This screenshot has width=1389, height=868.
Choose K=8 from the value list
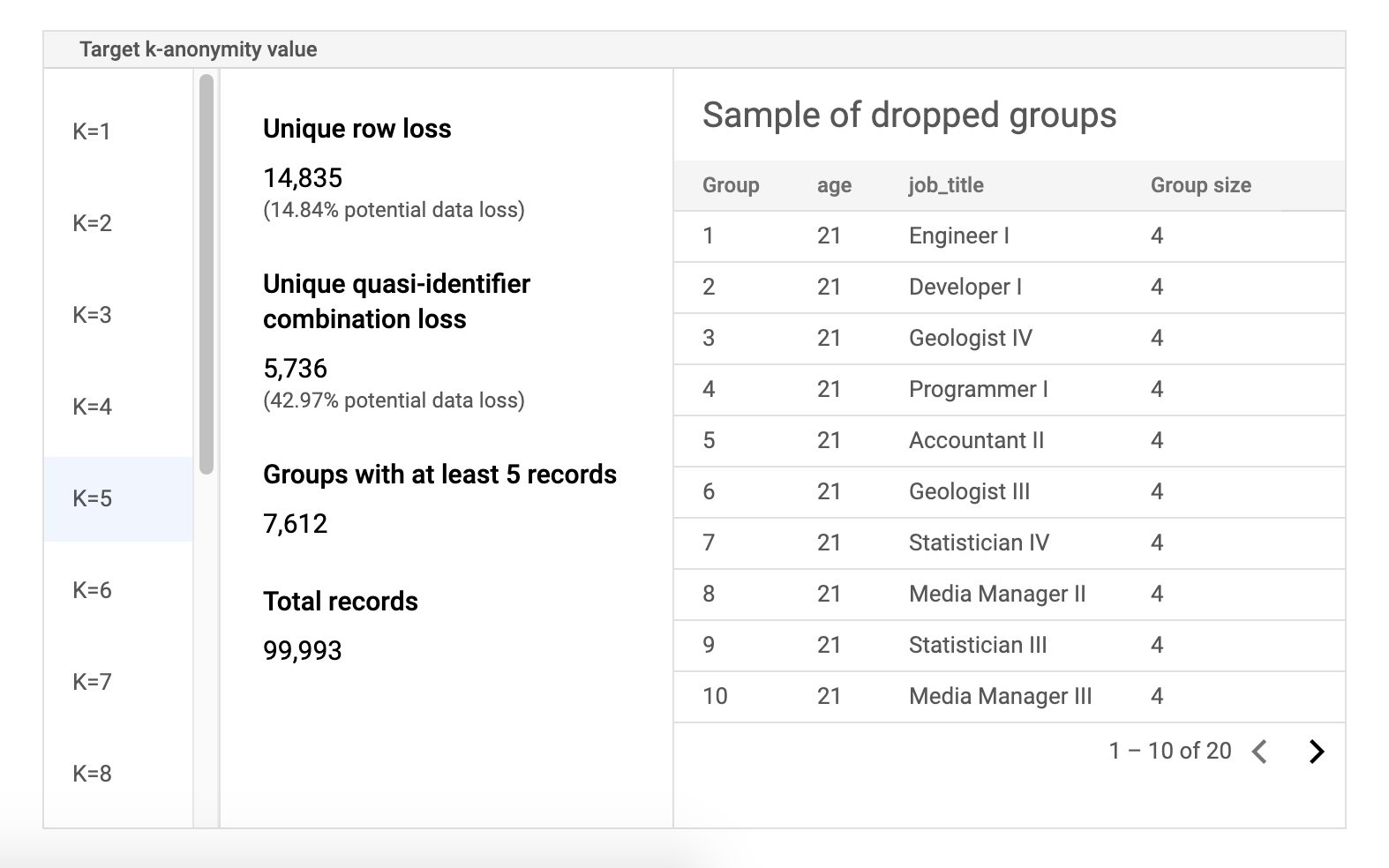coord(92,774)
